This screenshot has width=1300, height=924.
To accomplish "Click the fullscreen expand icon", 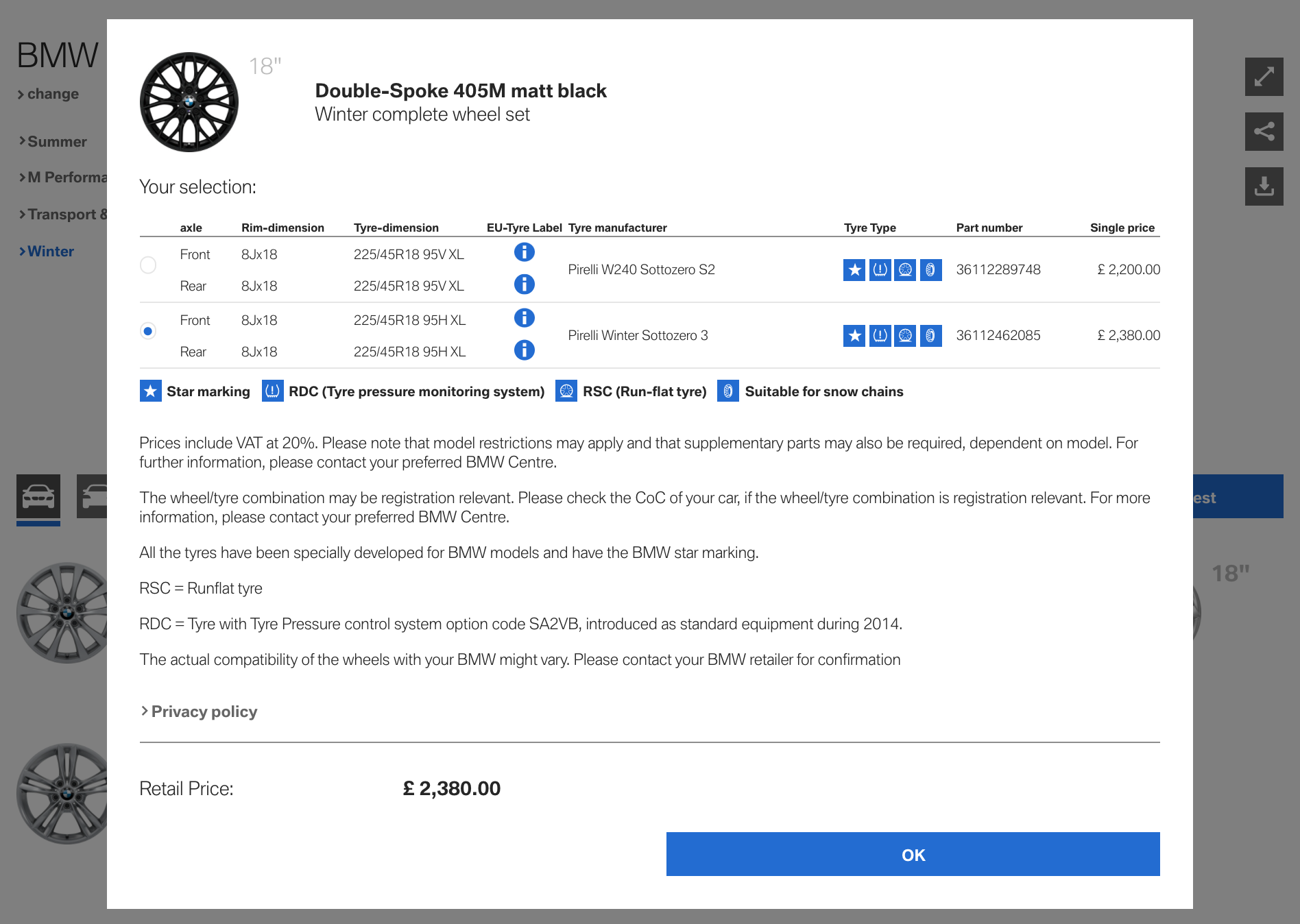I will (x=1264, y=77).
